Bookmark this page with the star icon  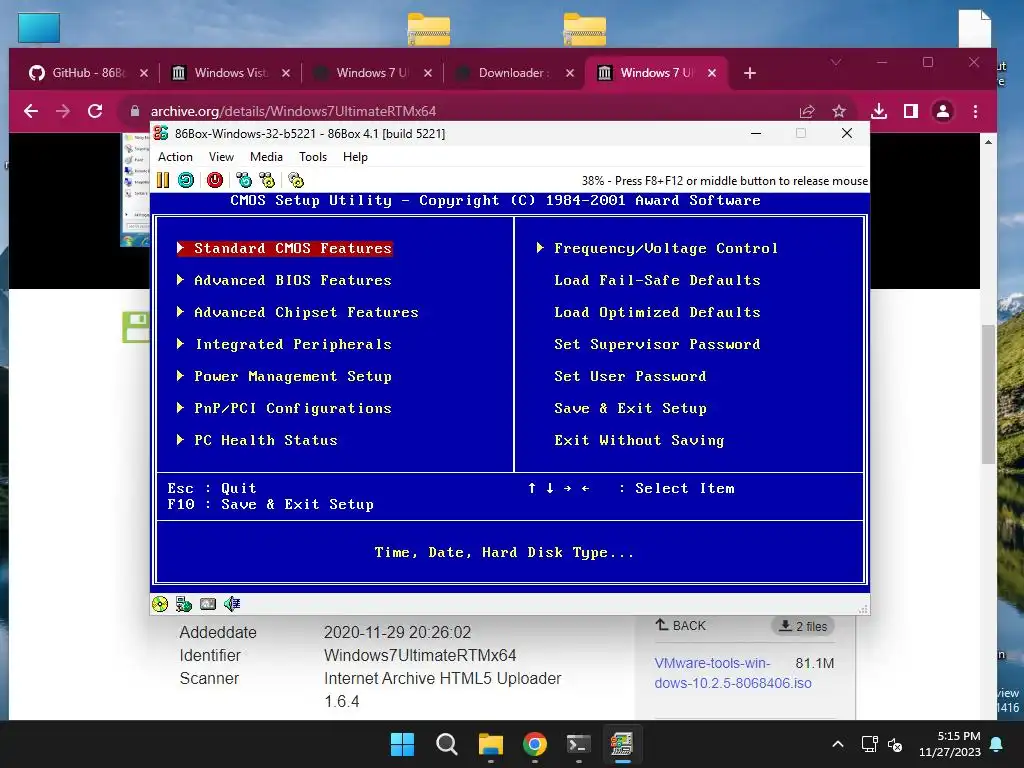pyautogui.click(x=839, y=111)
